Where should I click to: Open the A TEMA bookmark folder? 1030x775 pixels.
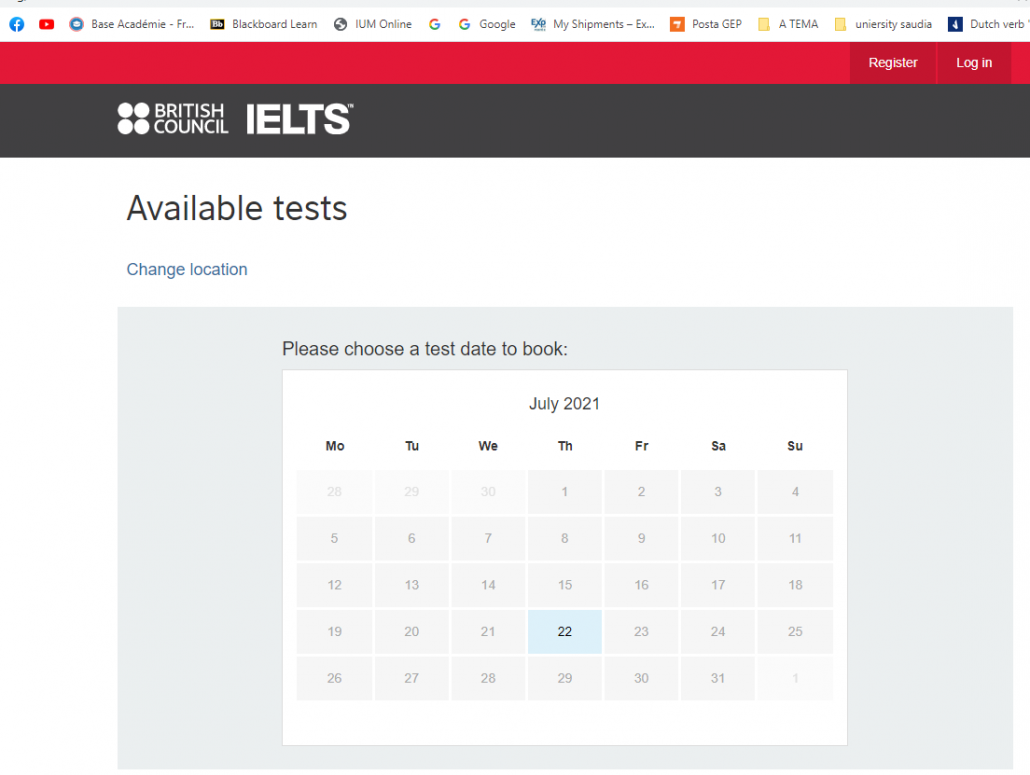click(x=788, y=24)
